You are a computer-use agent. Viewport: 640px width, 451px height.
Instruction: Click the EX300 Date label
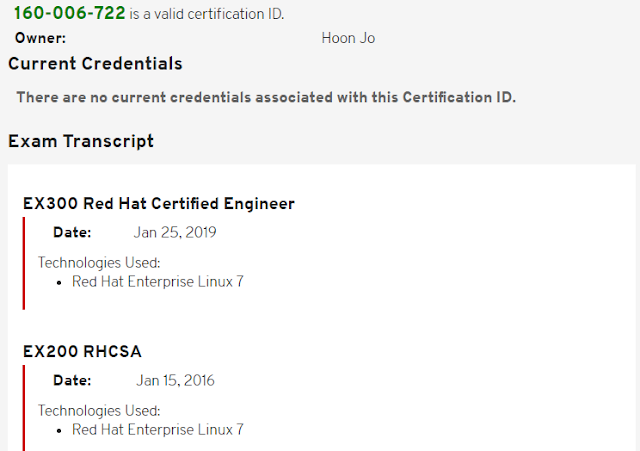tap(72, 232)
